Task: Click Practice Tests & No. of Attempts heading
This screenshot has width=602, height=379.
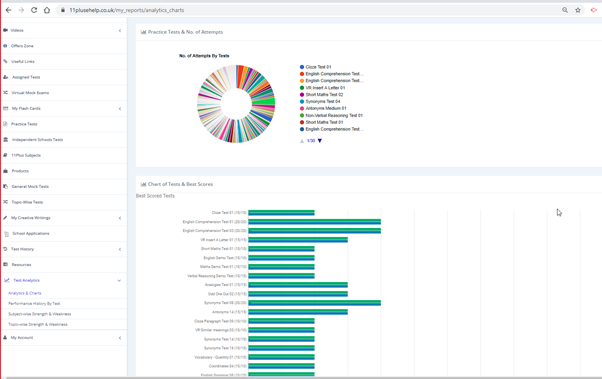Action: 185,32
